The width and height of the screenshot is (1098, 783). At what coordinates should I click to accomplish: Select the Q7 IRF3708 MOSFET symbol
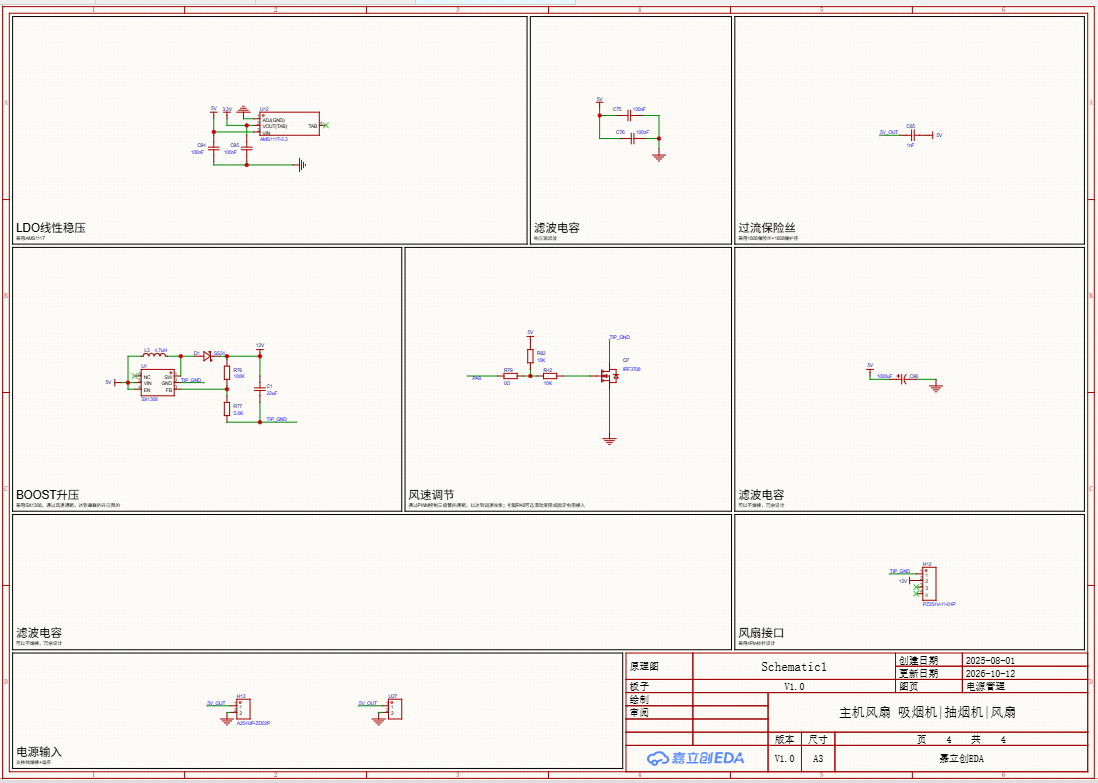[x=610, y=376]
